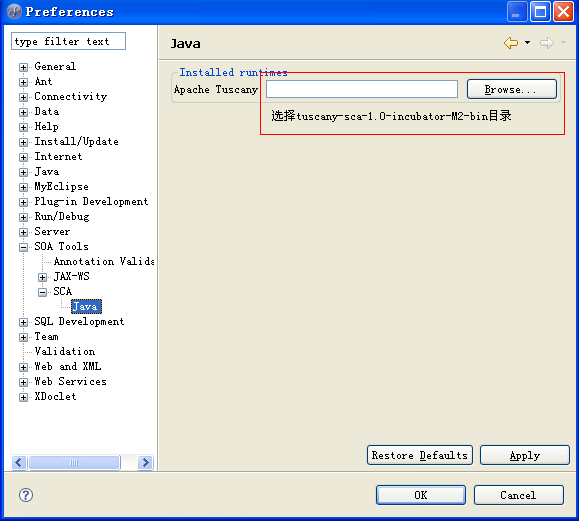Click the Apply button

(525, 455)
